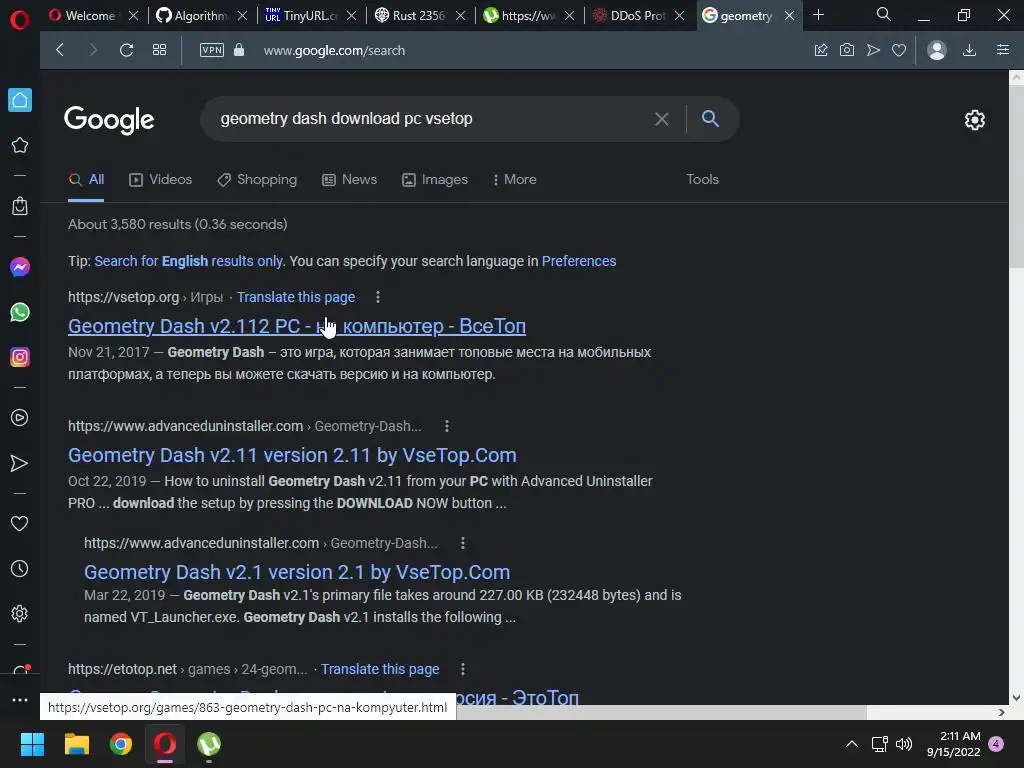Open the sidebar history clock icon
Viewport: 1024px width, 768px height.
tap(20, 569)
